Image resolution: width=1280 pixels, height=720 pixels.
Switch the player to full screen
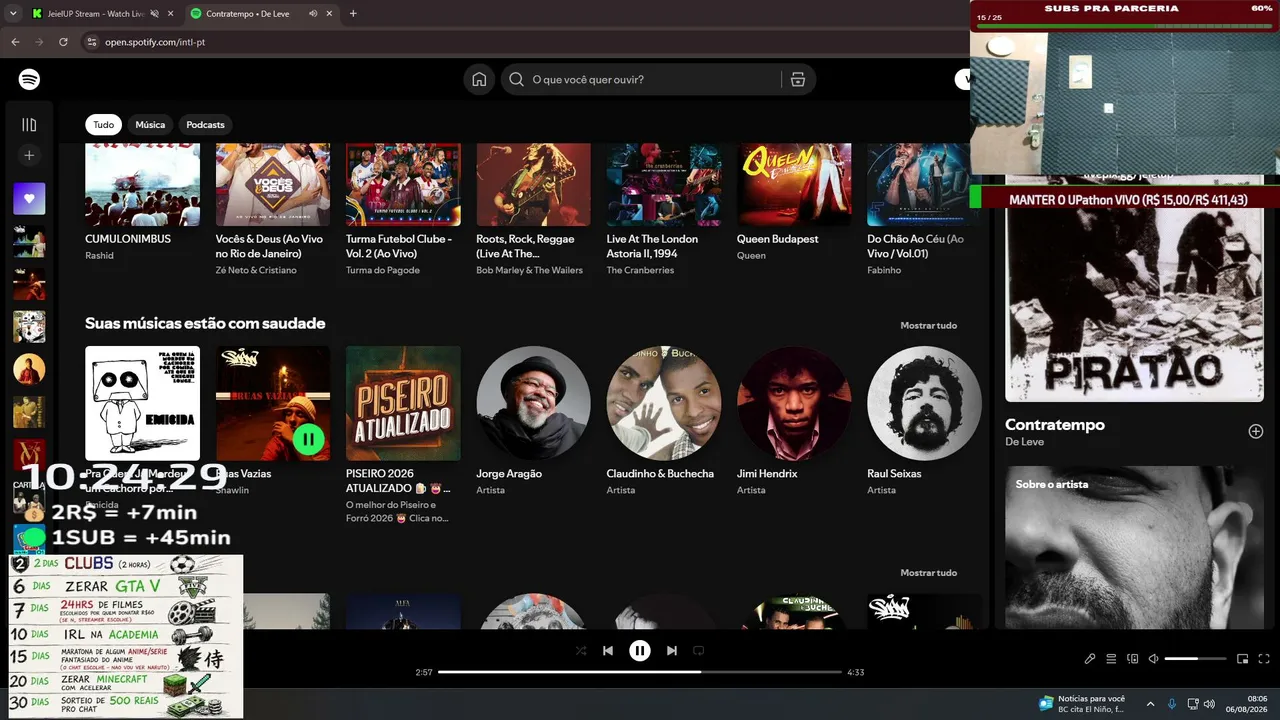1265,659
